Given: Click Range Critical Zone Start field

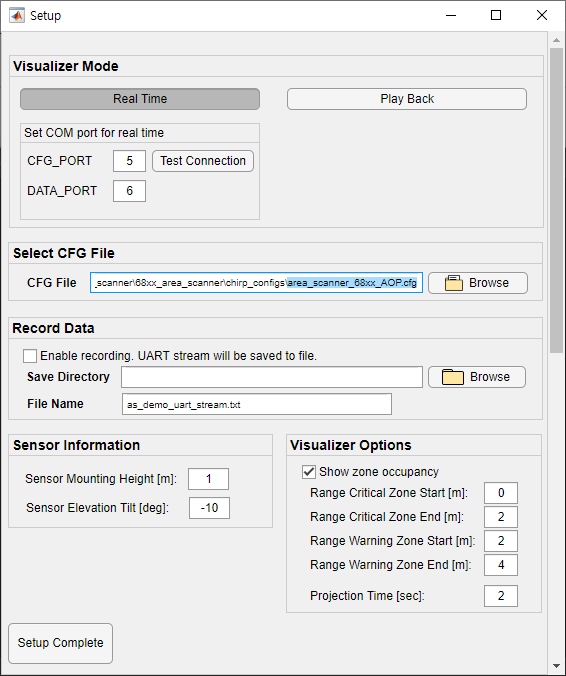Looking at the screenshot, I should [x=500, y=493].
